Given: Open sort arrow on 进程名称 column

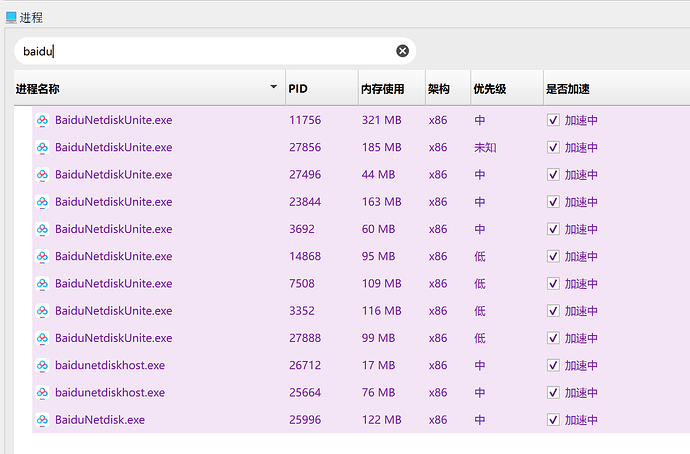Looking at the screenshot, I should click(x=273, y=87).
